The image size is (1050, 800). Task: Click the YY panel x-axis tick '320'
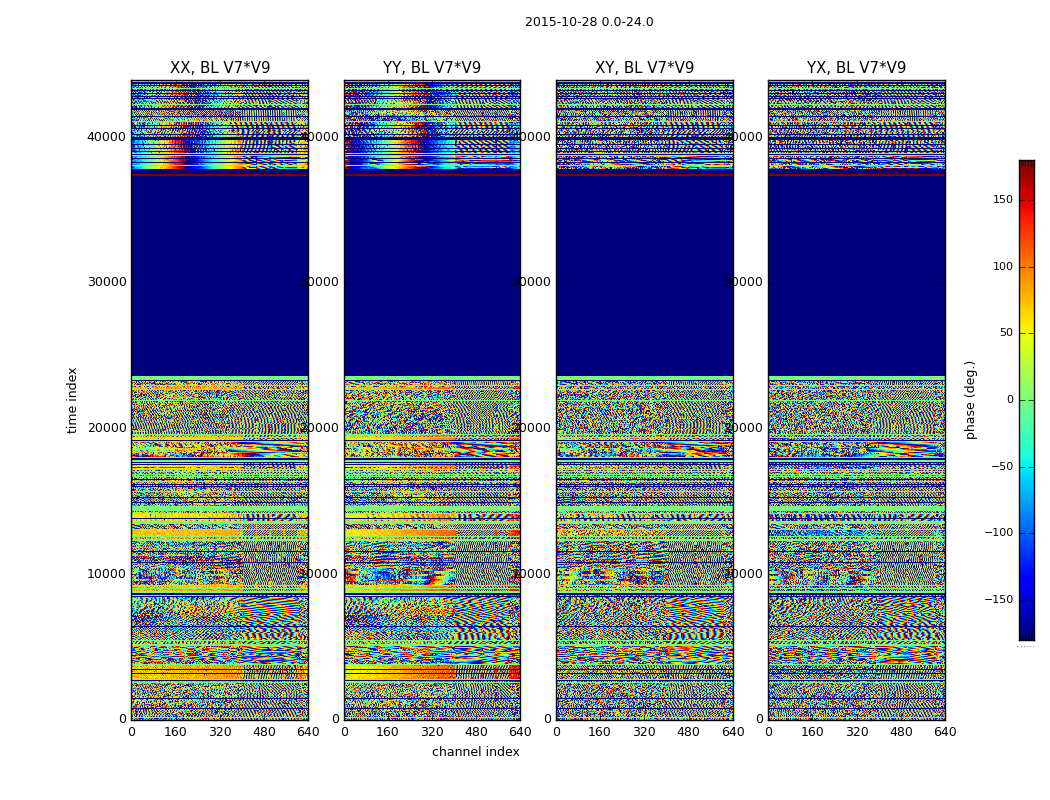432,732
